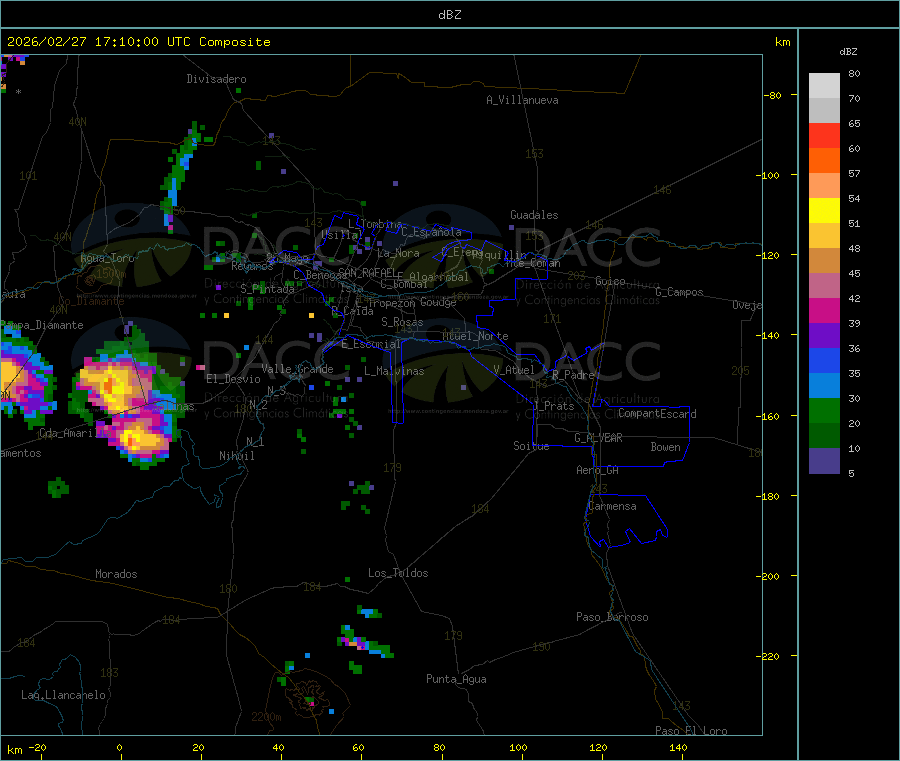900x761 pixels.
Task: Click the SAN_RAFAEL city label
Action: [x=367, y=272]
